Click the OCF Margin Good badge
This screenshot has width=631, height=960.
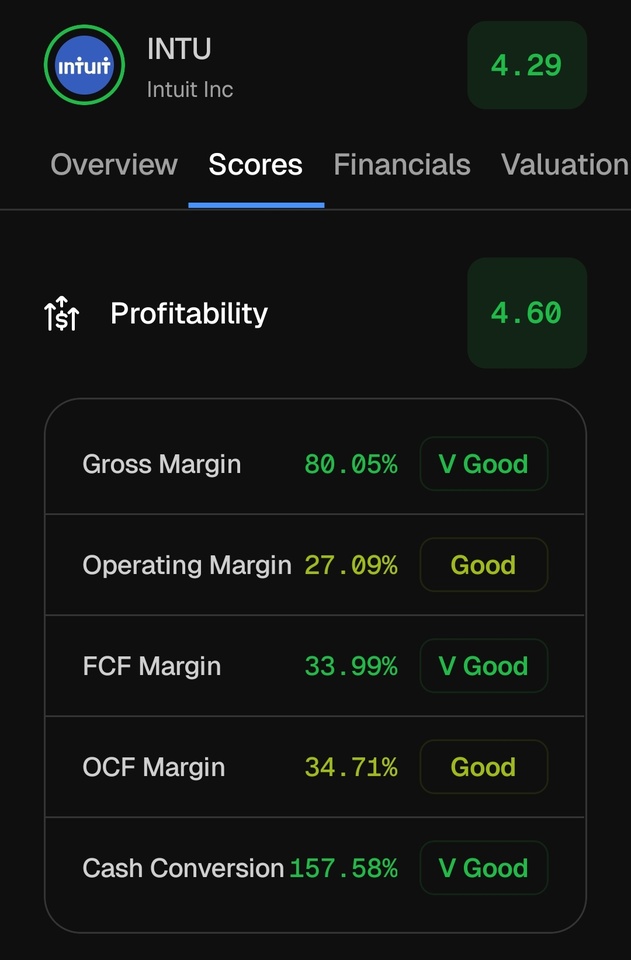tap(483, 767)
